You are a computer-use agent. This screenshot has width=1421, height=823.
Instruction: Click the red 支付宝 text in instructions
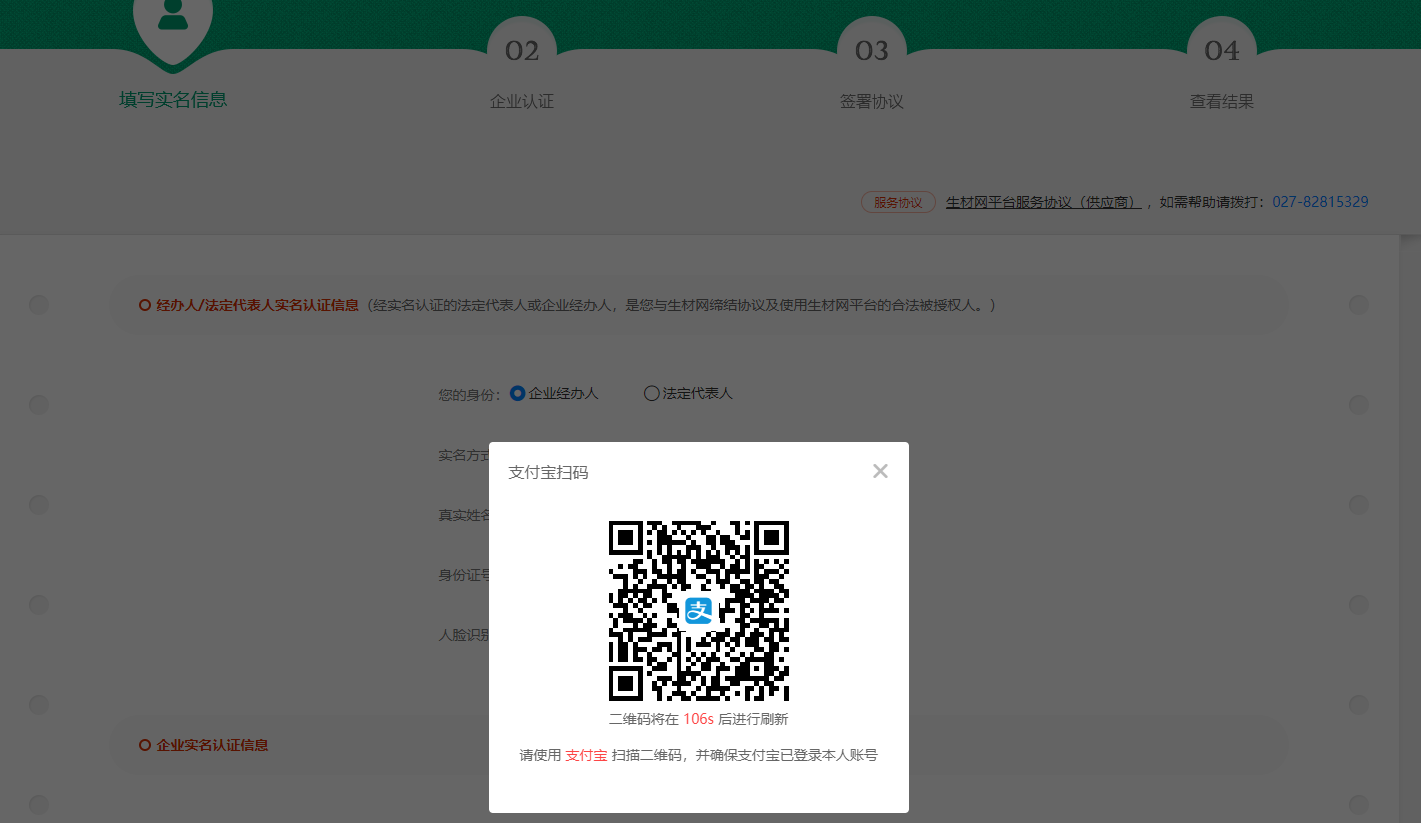(x=586, y=756)
